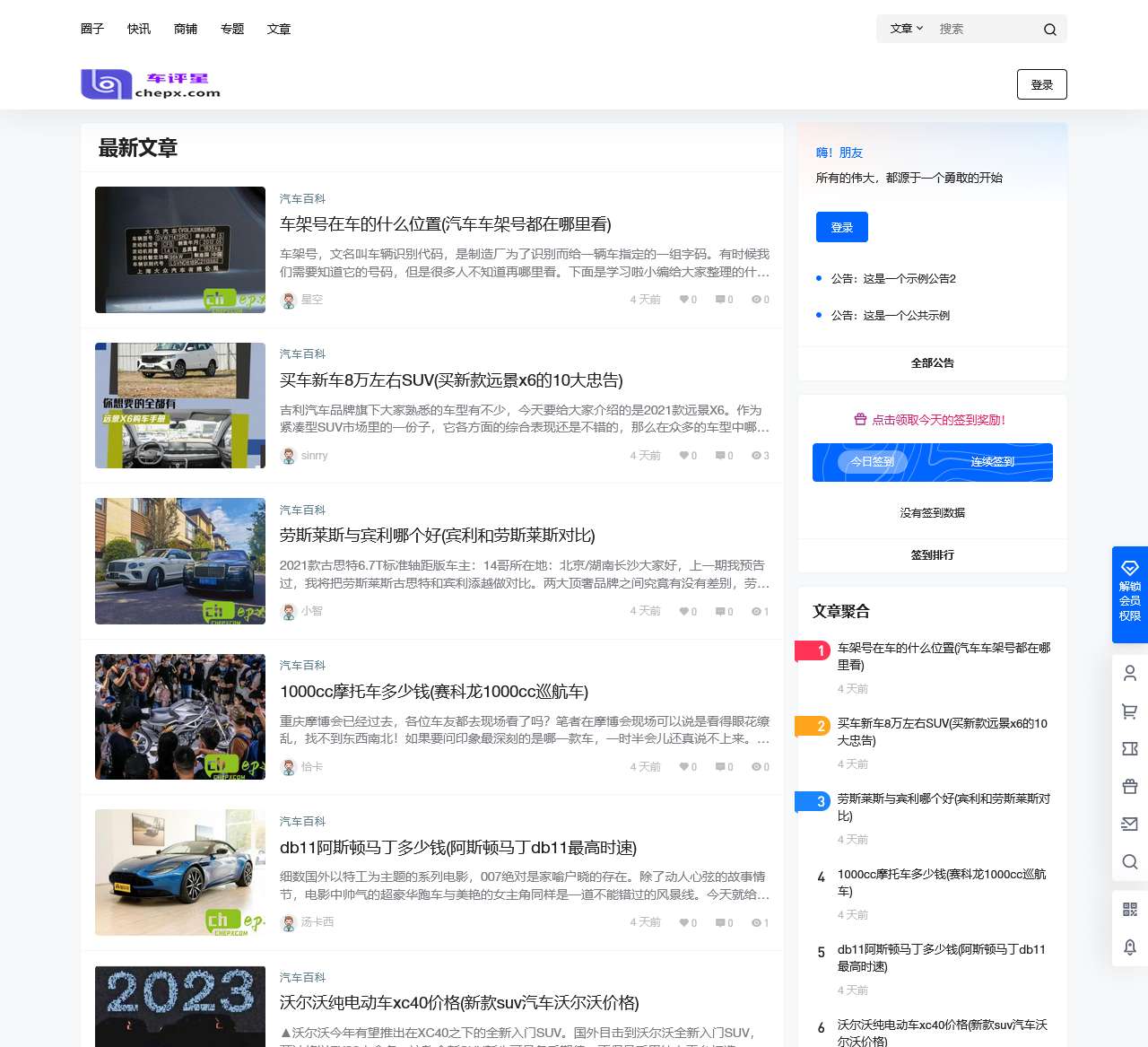Click author avatar of 小智

(289, 612)
